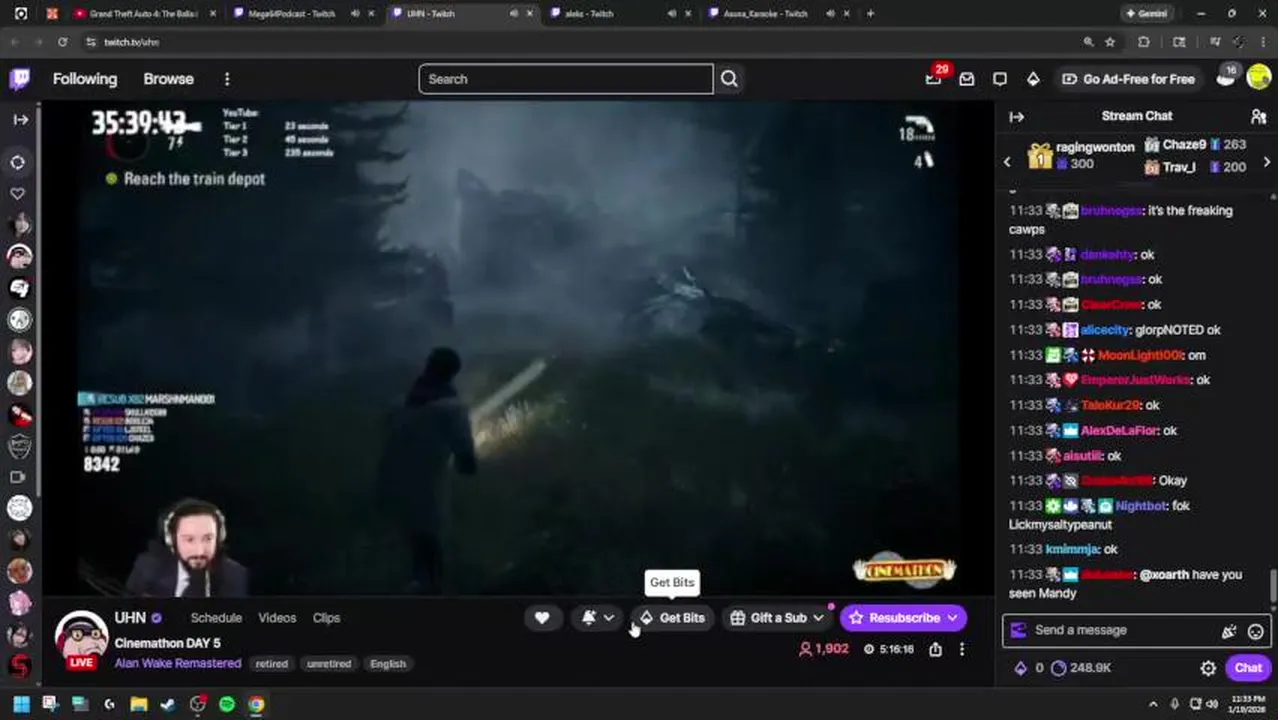1278x720 pixels.
Task: Click the Bits diamond icon in top nav
Action: click(1033, 79)
